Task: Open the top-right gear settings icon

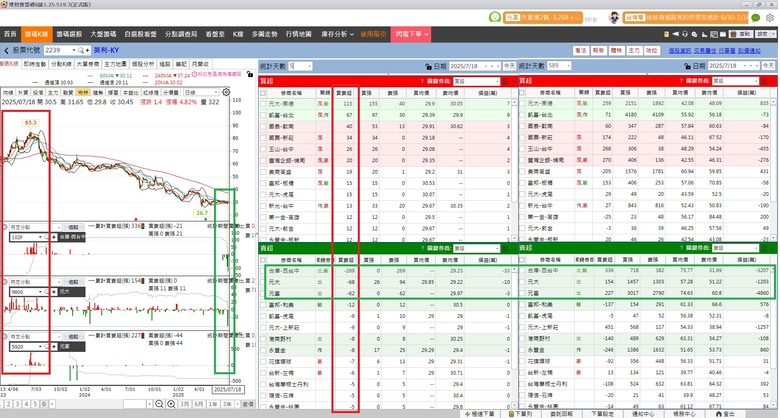Action: pos(770,18)
